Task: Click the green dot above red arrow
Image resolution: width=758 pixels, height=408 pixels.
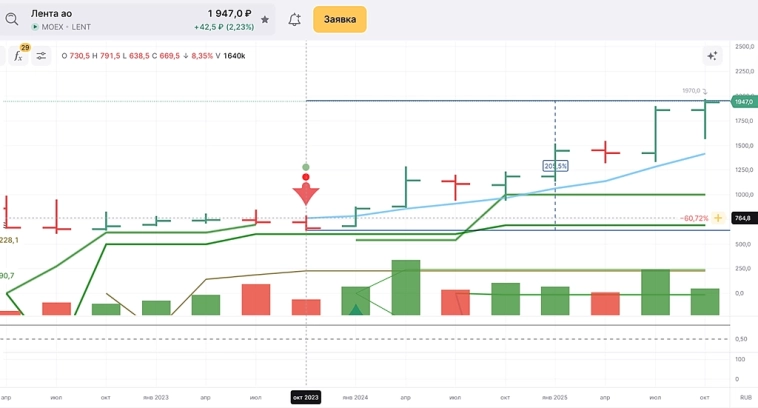Action: point(305,167)
